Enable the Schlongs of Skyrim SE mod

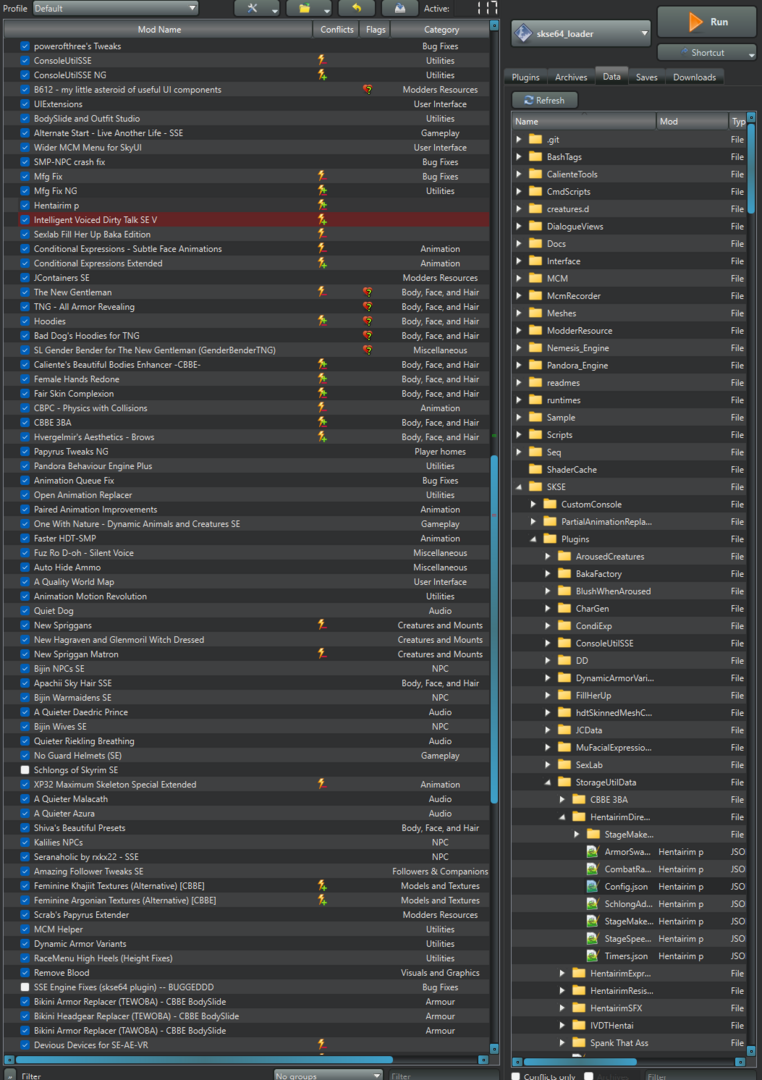click(25, 770)
